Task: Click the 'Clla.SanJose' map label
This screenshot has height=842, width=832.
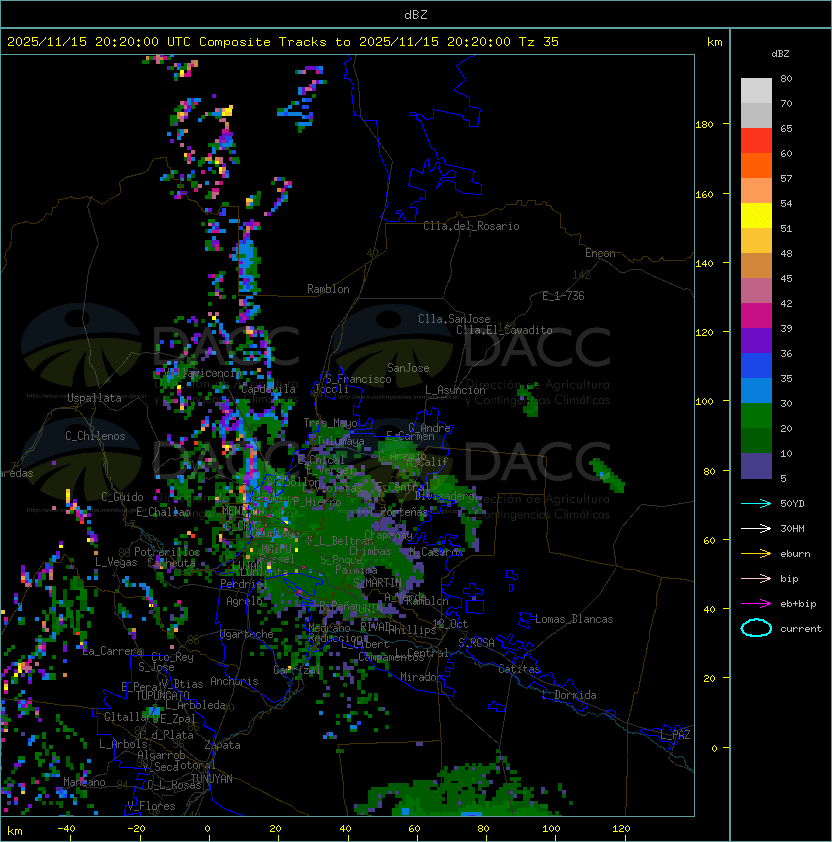Action: click(x=454, y=318)
